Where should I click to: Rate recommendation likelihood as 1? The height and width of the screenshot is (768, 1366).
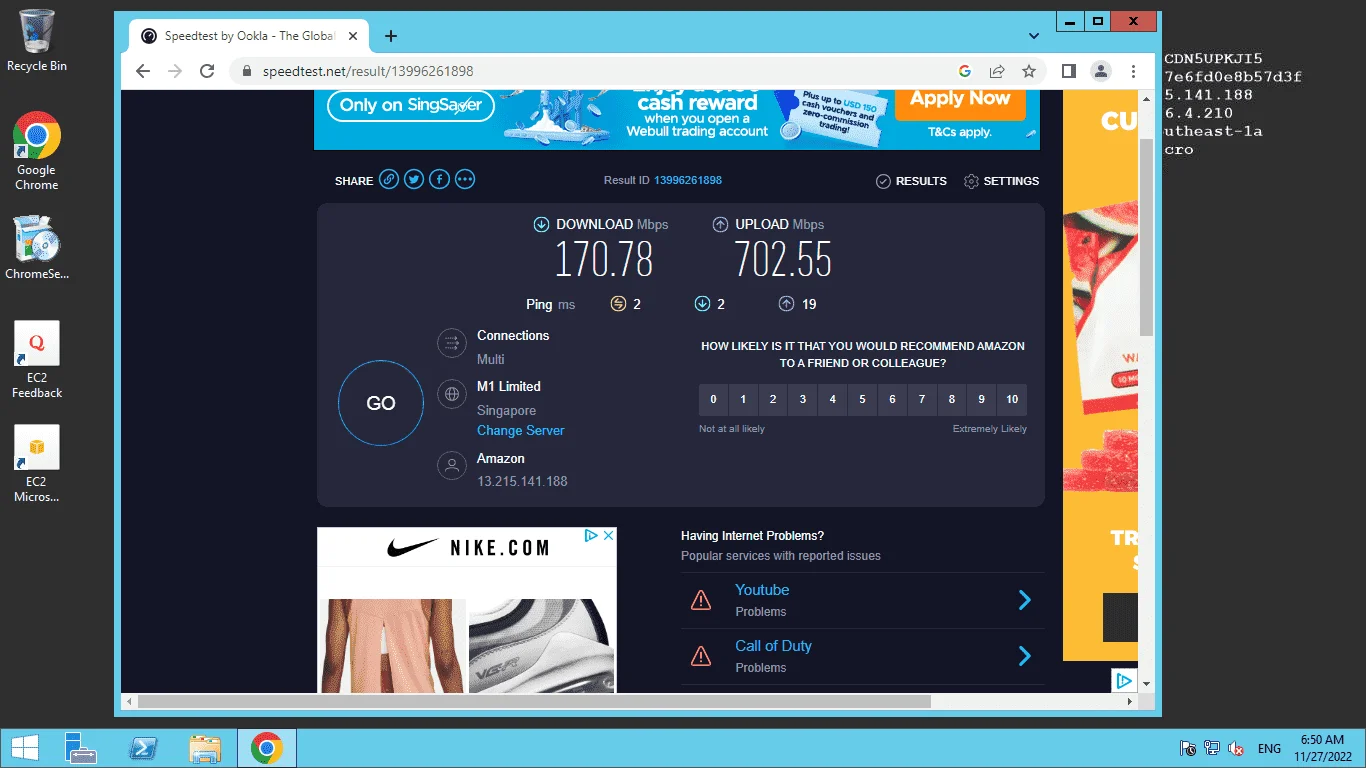point(743,399)
